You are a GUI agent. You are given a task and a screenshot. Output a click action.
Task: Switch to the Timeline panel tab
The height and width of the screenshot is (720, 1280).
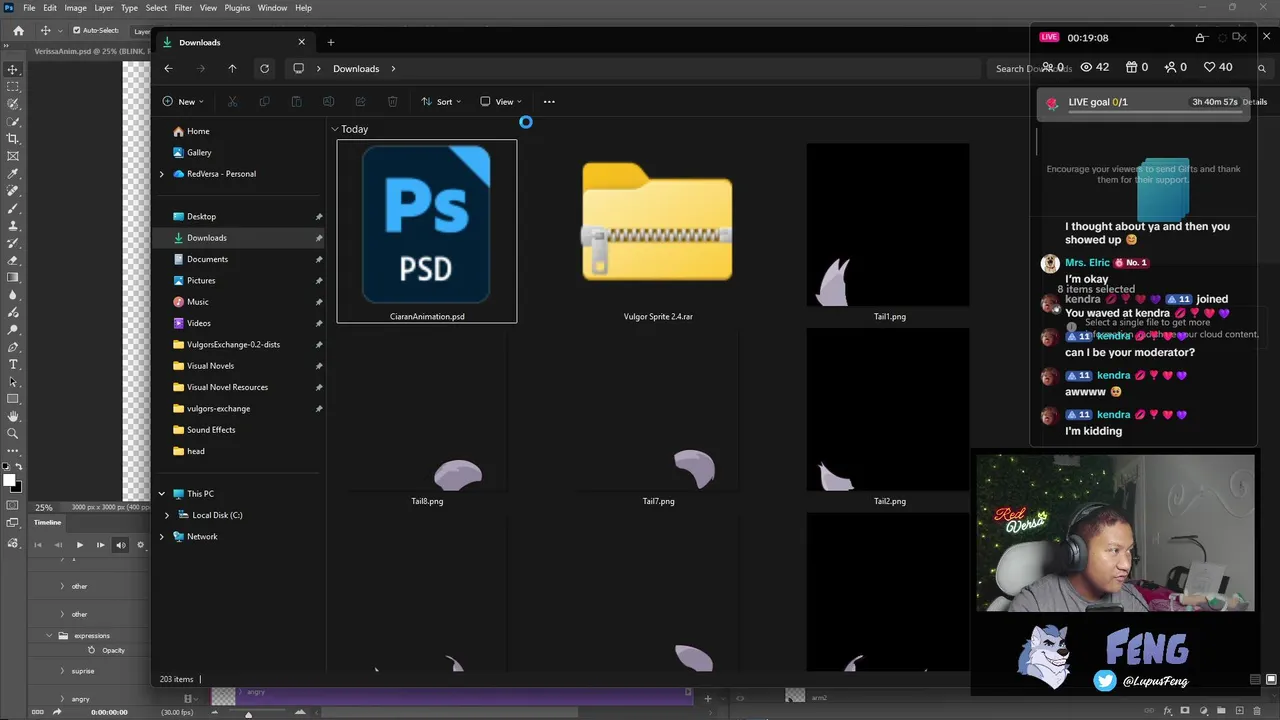click(48, 522)
